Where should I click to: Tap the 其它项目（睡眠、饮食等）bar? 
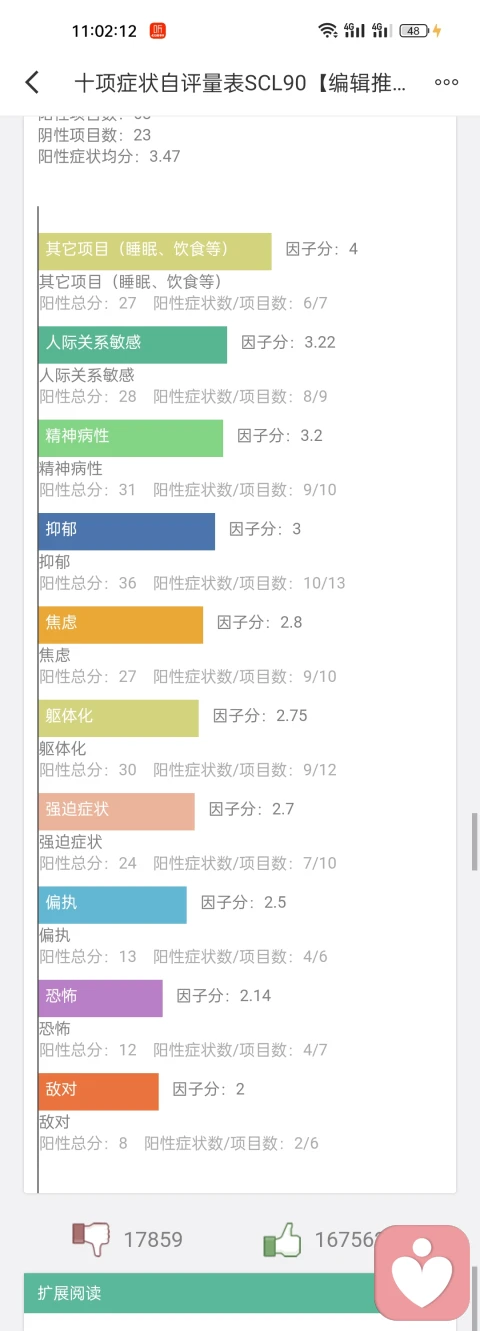(155, 251)
